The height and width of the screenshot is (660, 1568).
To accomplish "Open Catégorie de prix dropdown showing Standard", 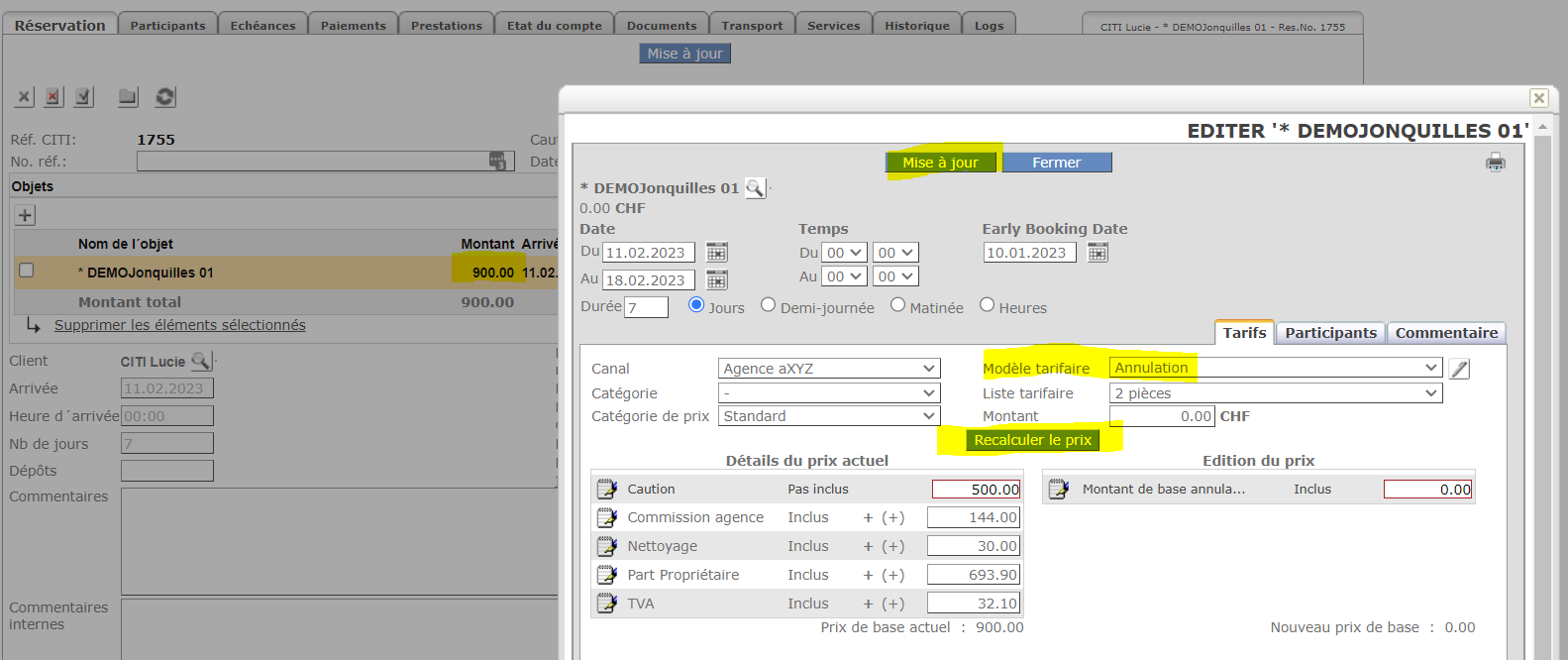I will point(828,416).
